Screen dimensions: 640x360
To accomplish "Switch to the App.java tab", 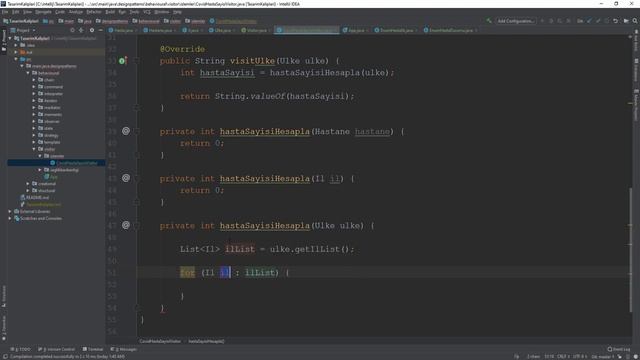I will coord(356,30).
